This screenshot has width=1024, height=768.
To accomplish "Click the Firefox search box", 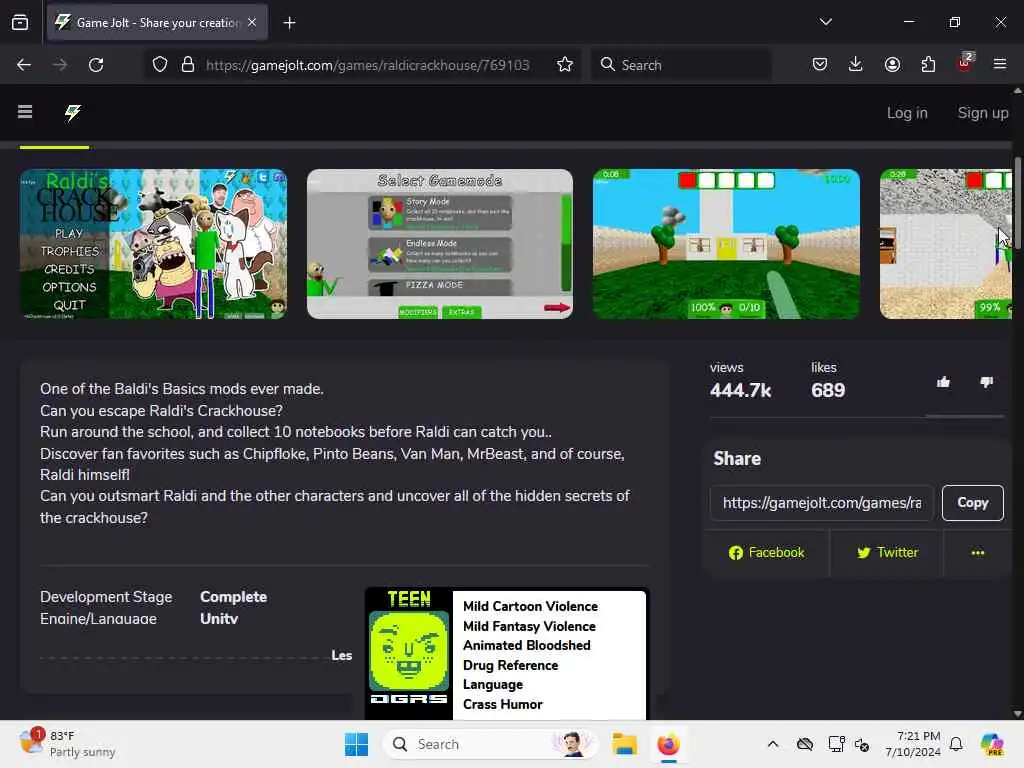I will (680, 65).
